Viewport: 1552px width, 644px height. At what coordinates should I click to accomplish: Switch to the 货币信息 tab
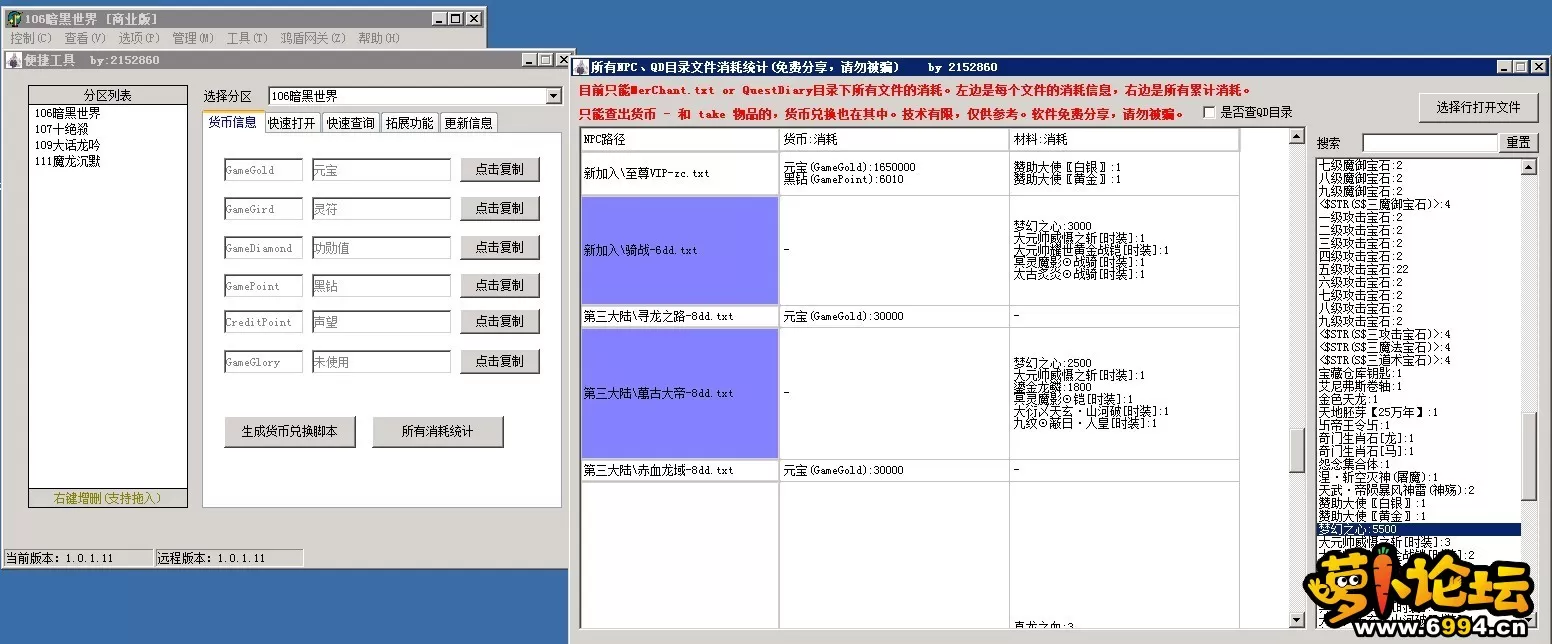[x=232, y=122]
